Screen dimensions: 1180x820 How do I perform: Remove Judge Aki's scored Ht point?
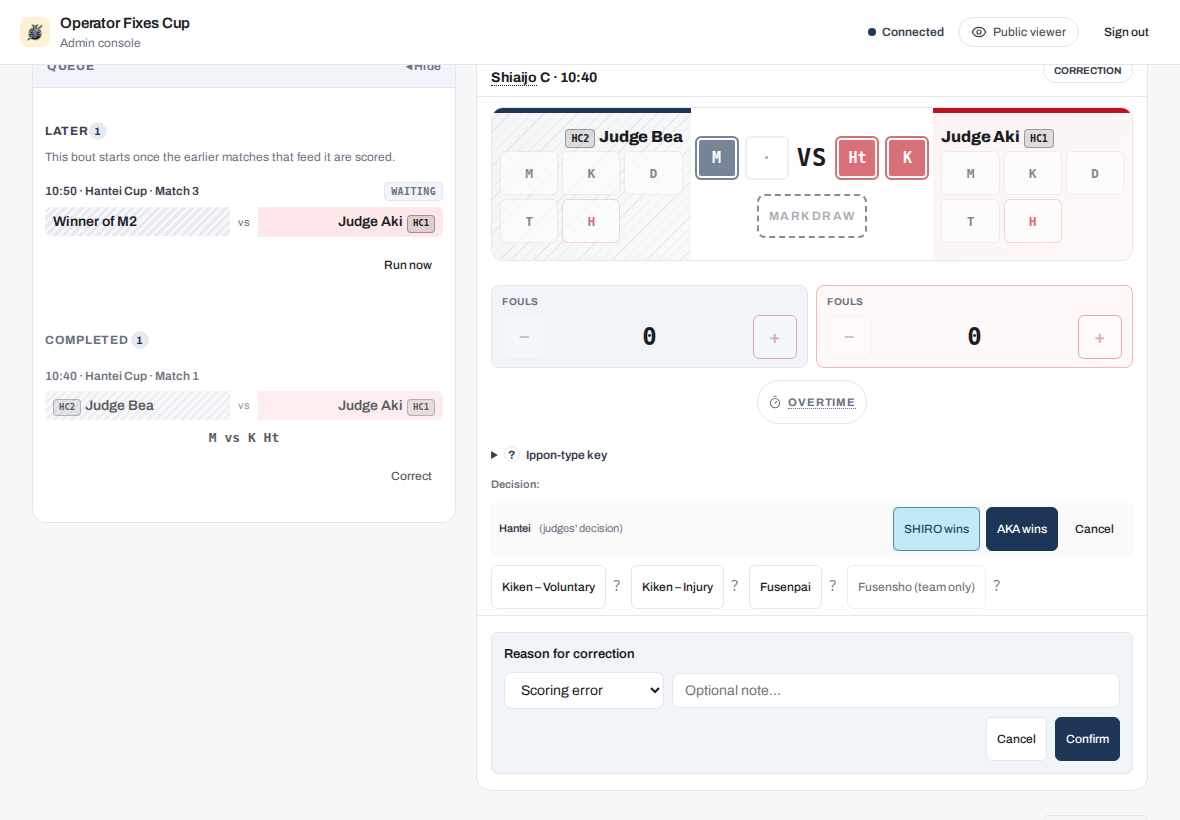(x=857, y=158)
